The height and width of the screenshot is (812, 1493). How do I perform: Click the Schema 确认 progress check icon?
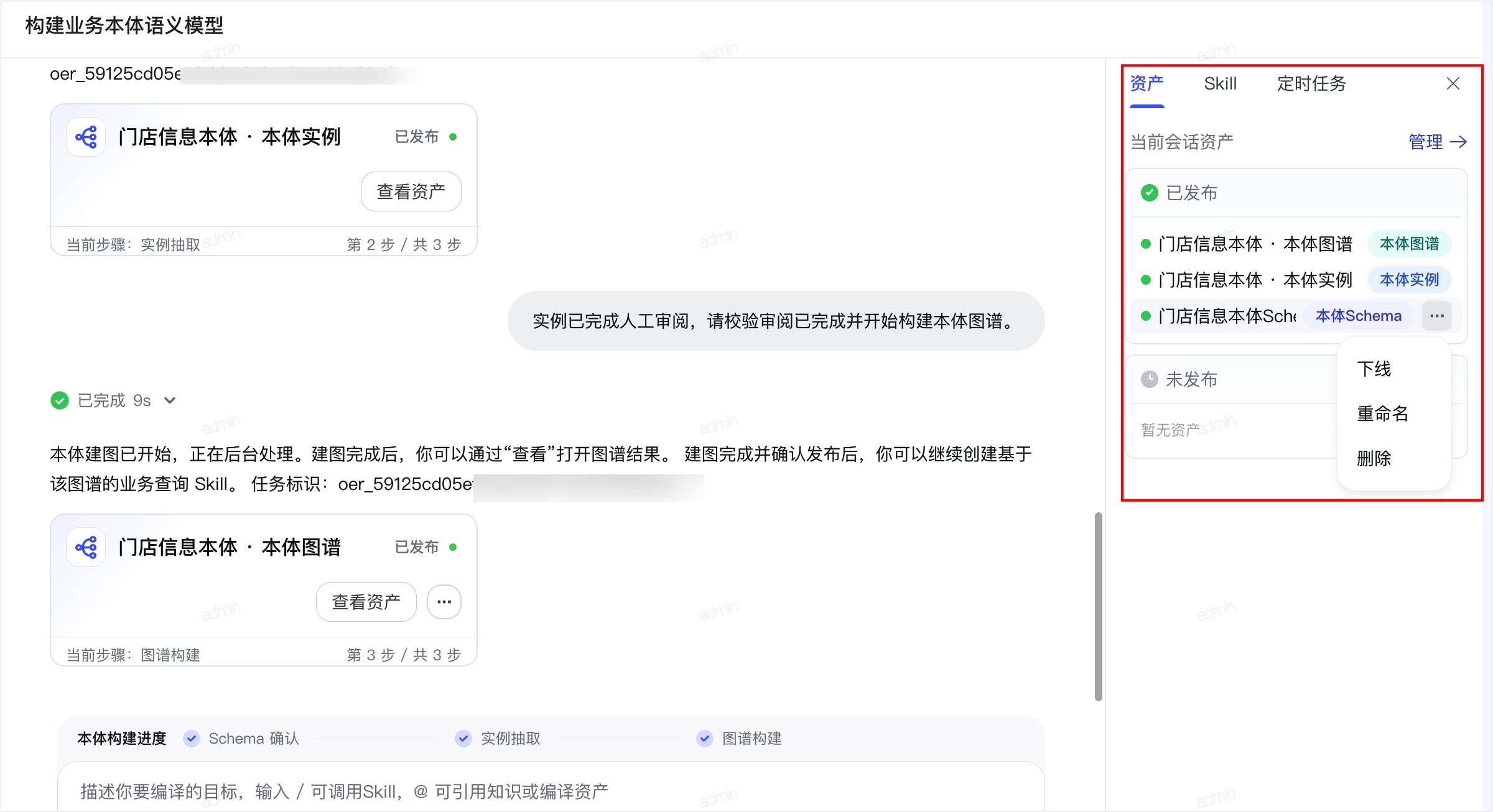[192, 739]
